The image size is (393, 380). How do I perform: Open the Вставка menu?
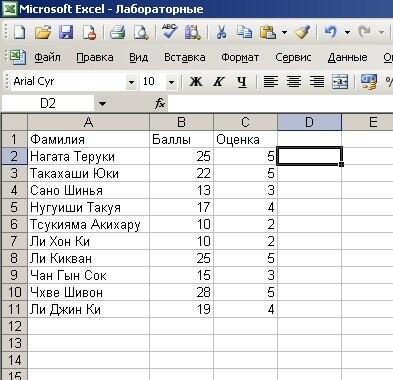(184, 57)
